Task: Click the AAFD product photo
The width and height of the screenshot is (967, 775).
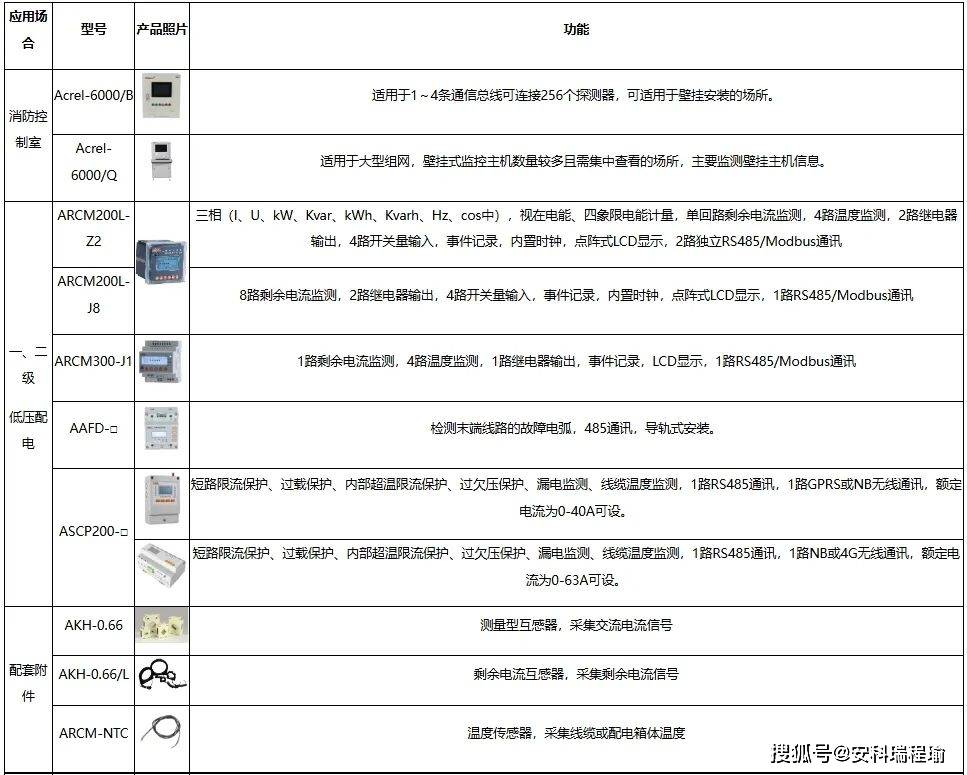Action: [x=162, y=428]
